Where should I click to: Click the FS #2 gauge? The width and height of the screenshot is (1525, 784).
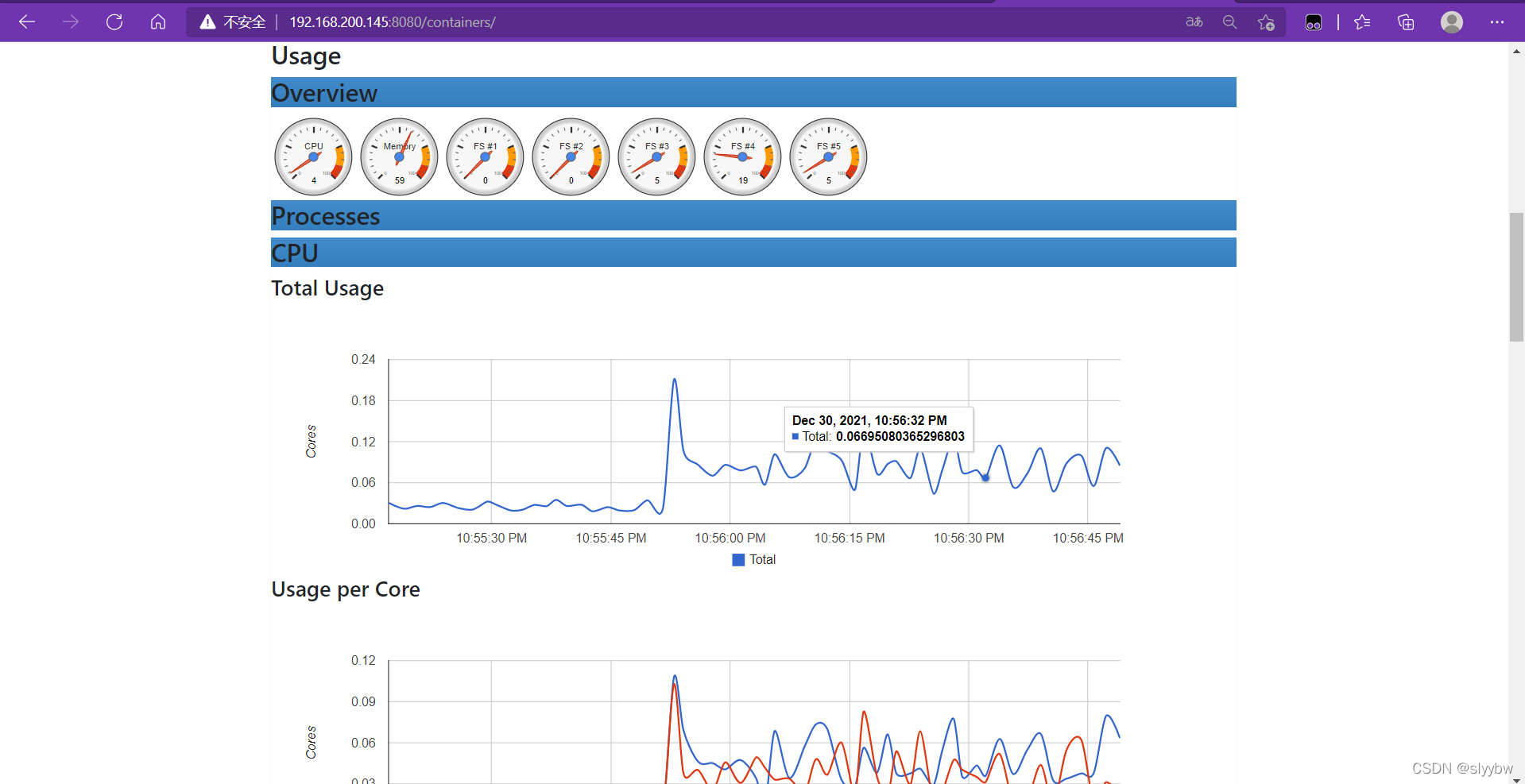571,157
